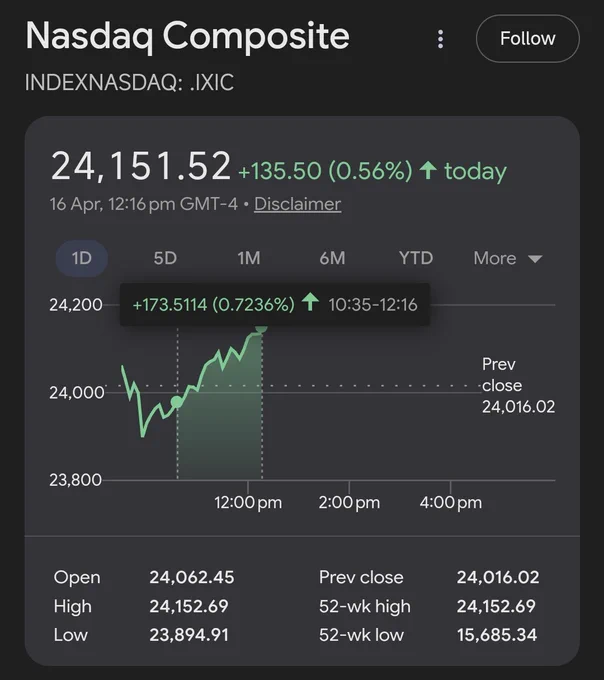Select the YTD range tab
This screenshot has width=604, height=680.
coord(416,258)
